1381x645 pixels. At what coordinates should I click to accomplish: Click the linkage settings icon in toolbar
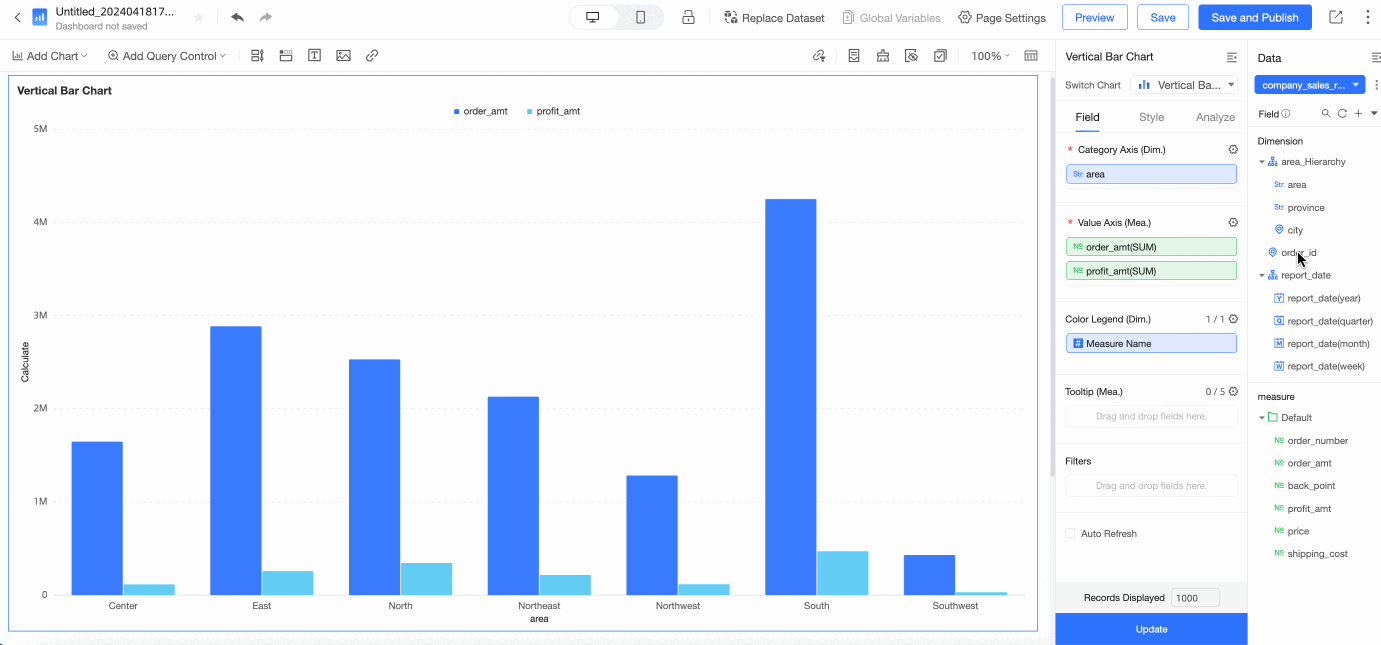819,56
